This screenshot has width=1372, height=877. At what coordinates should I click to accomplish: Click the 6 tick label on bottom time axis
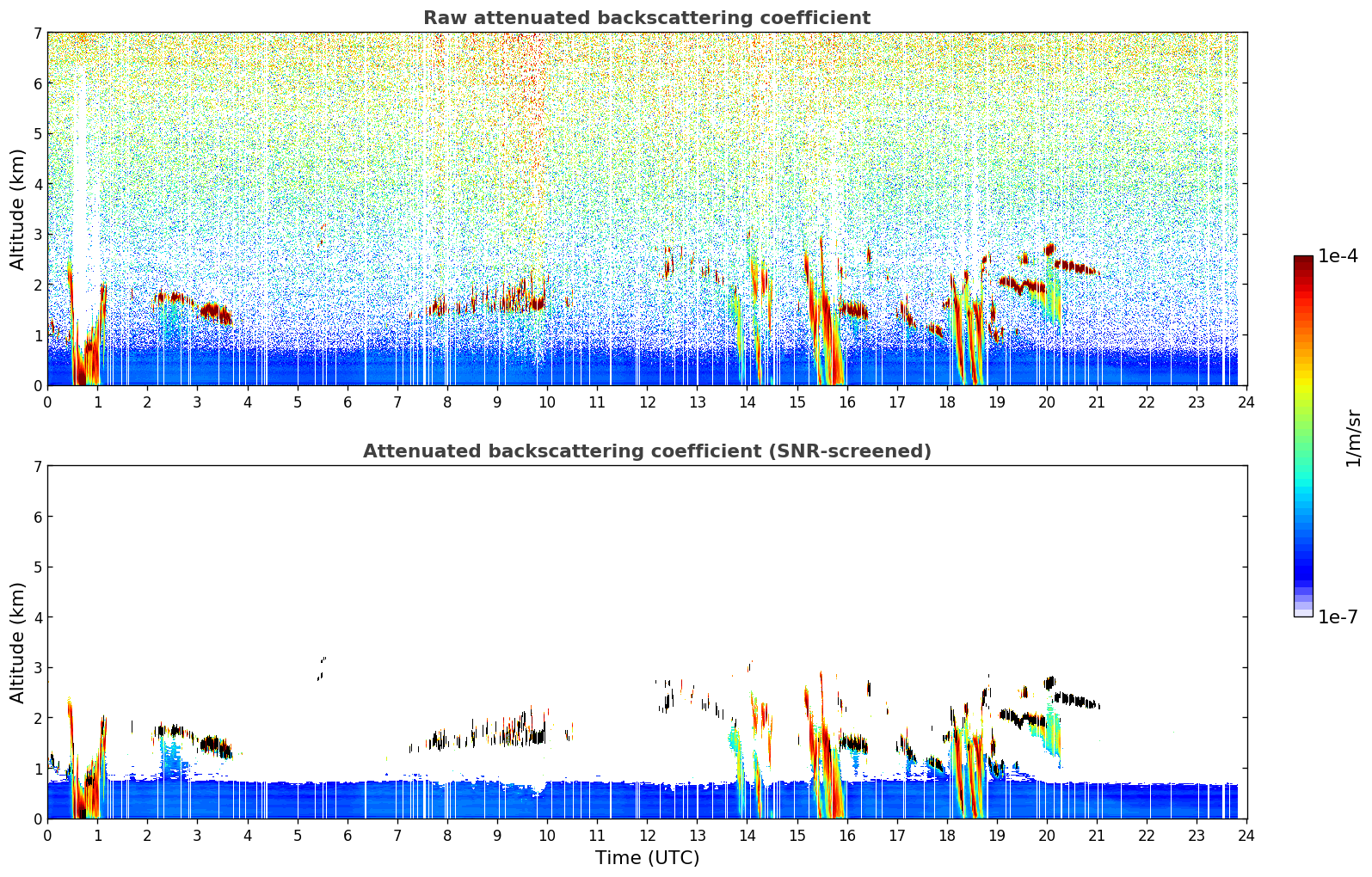click(x=348, y=835)
